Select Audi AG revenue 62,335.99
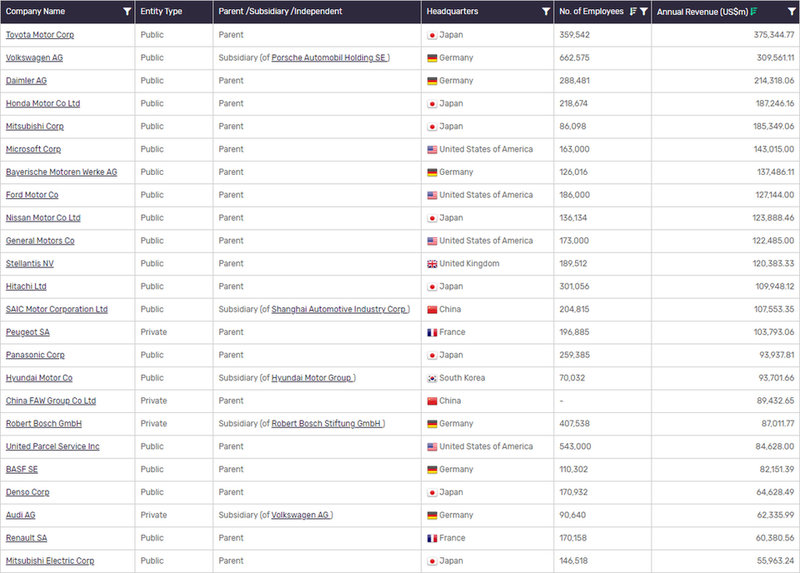This screenshot has width=800, height=573. tap(776, 515)
